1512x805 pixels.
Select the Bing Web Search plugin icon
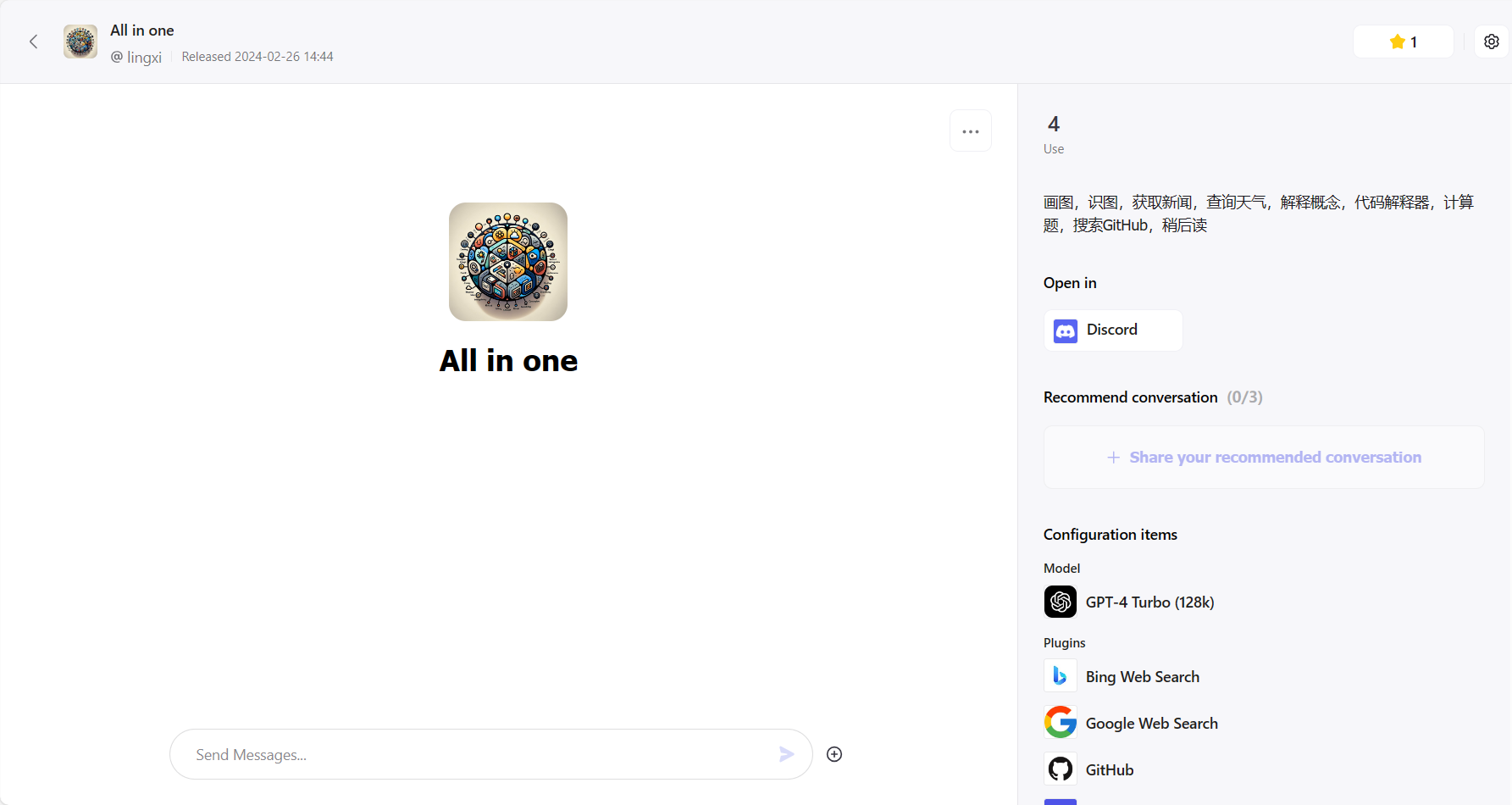pos(1061,676)
